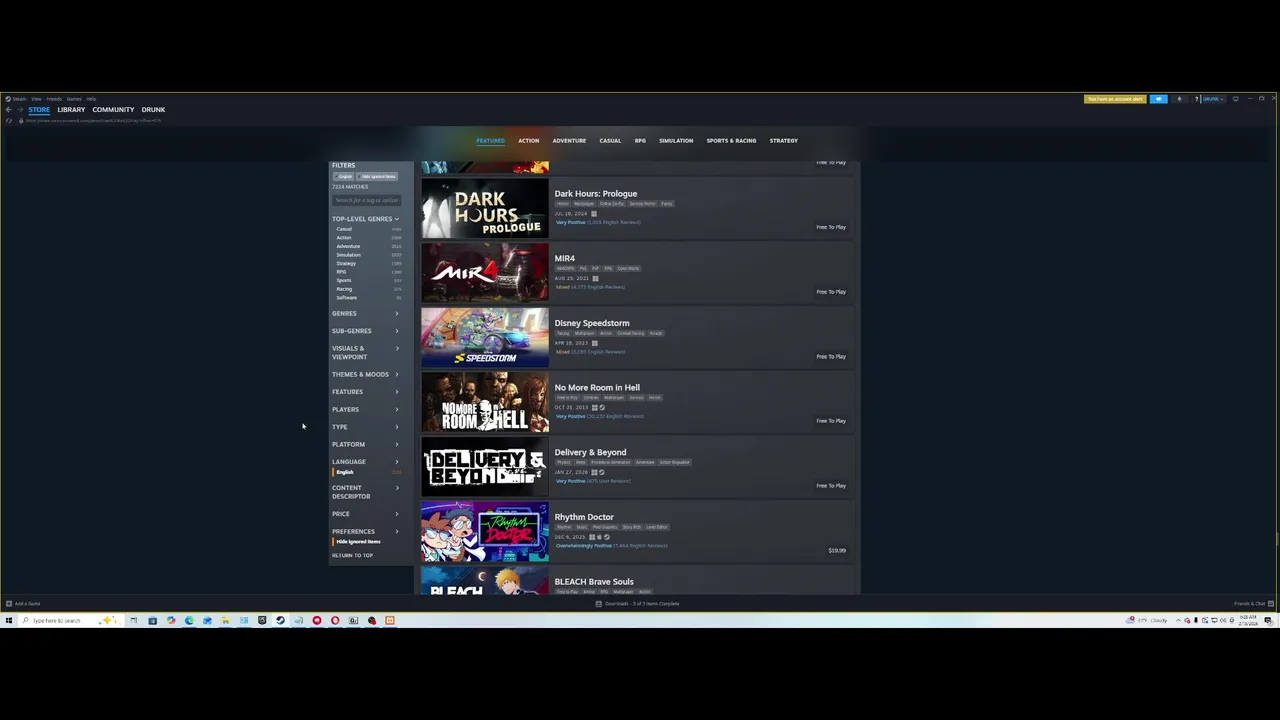The height and width of the screenshot is (720, 1280).
Task: Open the MIR4 game thumbnail
Action: point(485,273)
